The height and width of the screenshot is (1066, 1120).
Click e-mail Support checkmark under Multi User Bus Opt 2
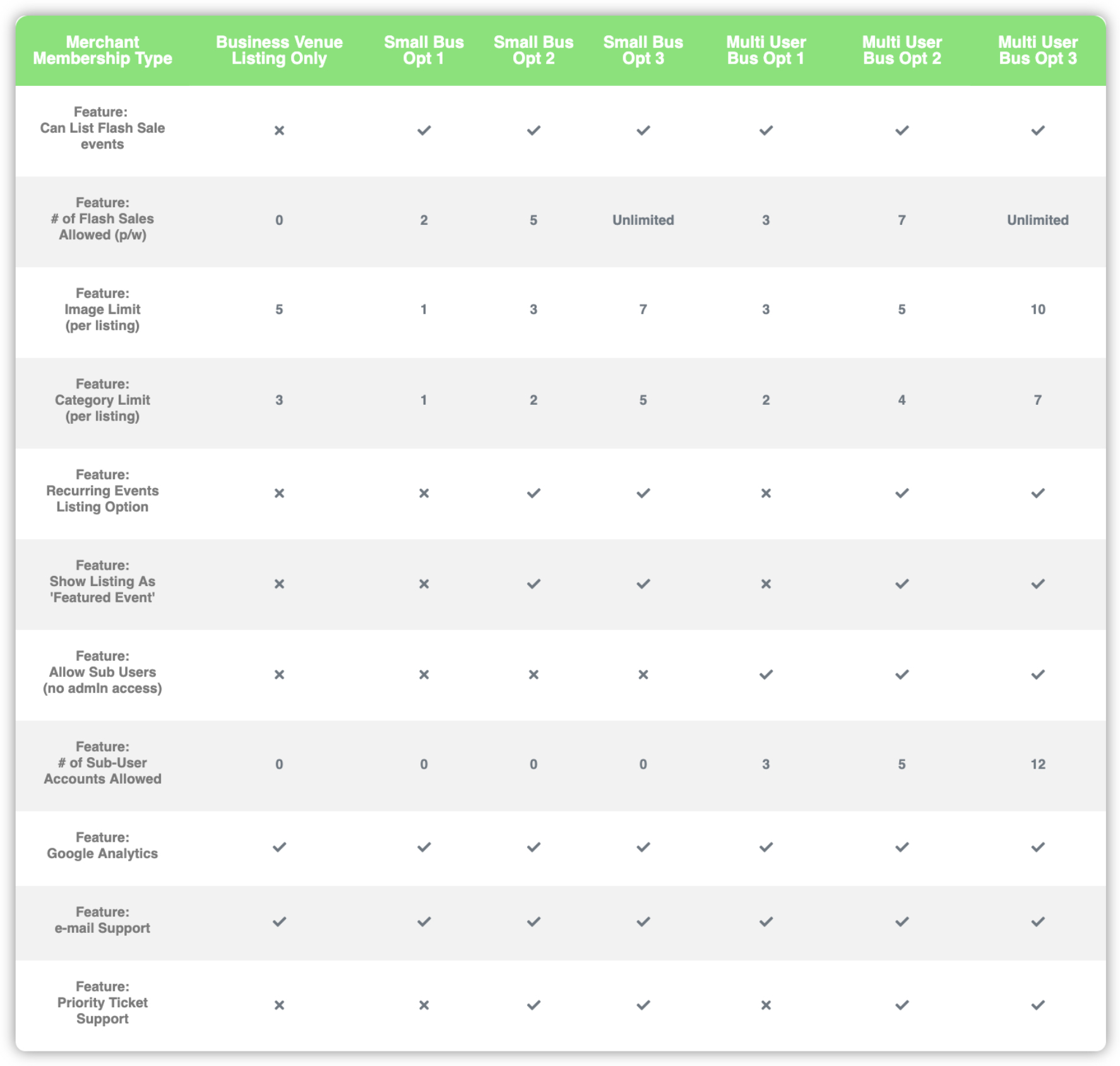(x=902, y=922)
